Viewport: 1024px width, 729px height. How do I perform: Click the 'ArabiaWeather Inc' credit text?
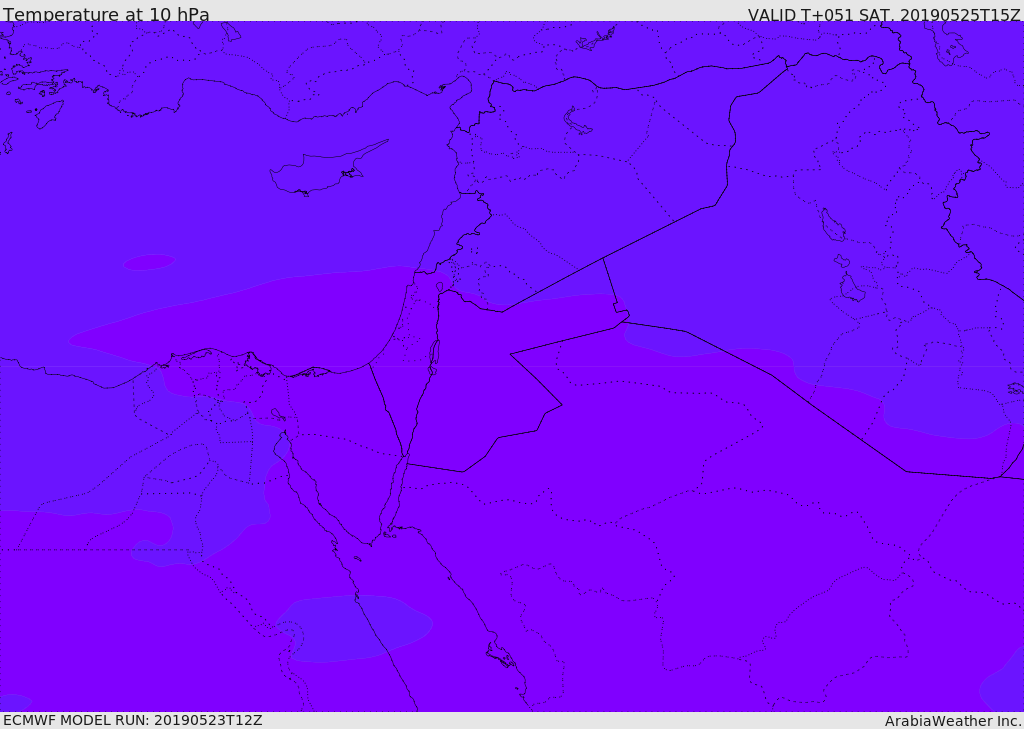coord(953,721)
